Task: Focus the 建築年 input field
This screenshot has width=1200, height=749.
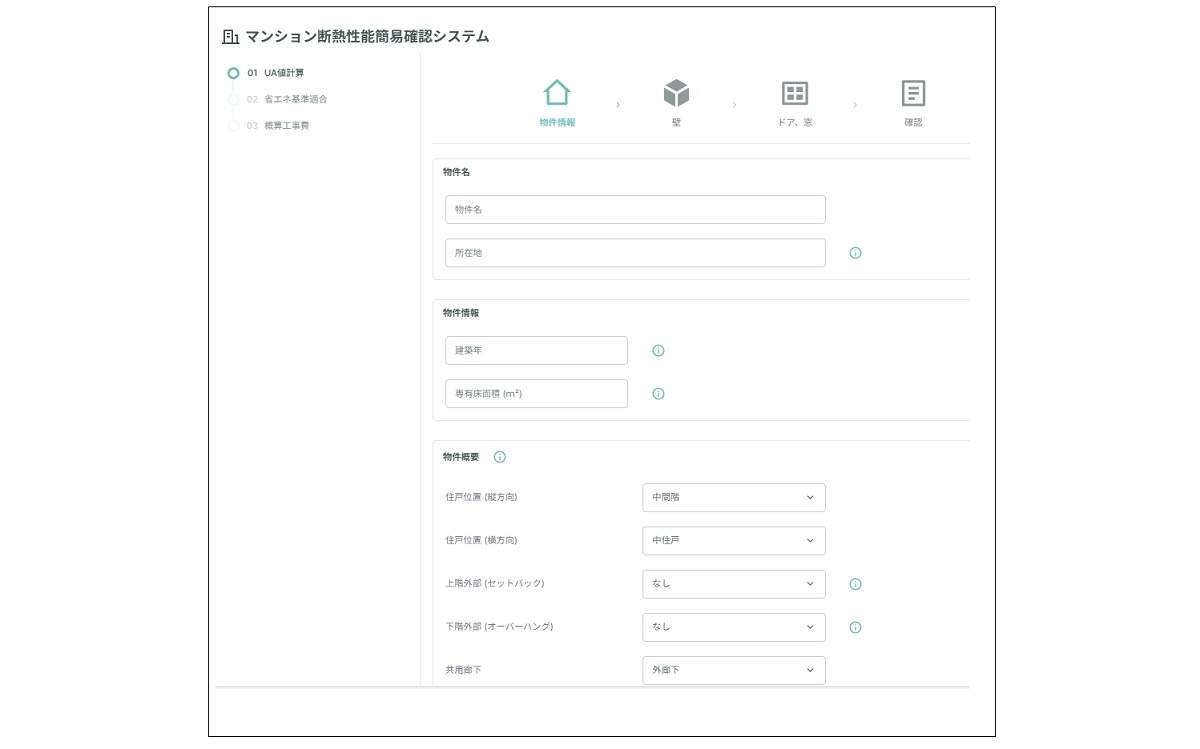Action: 536,351
